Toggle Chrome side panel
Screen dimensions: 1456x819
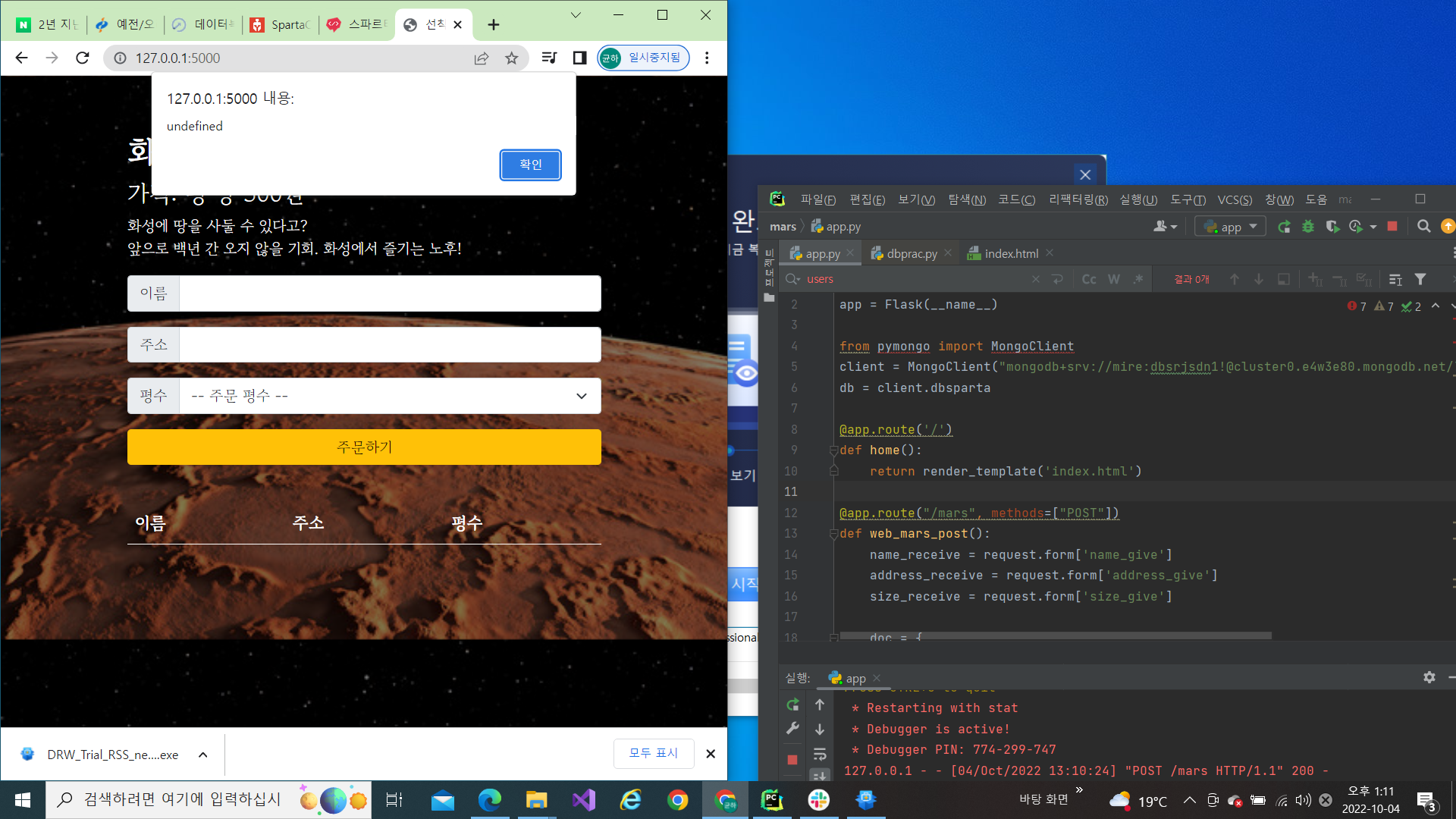(x=580, y=58)
